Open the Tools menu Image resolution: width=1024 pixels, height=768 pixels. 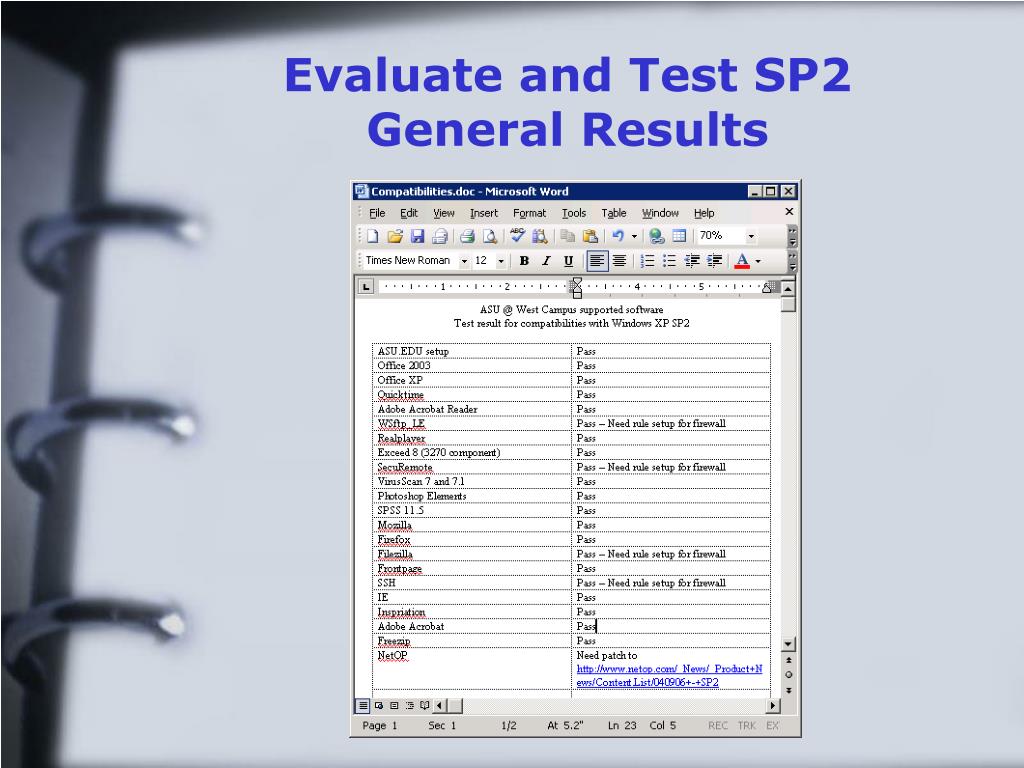[x=573, y=213]
